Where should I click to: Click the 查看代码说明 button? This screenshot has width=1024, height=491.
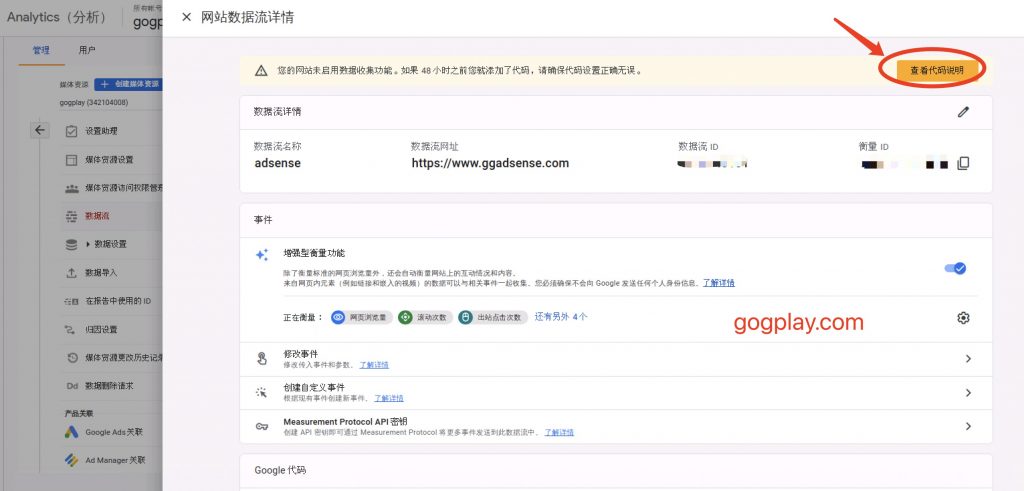tap(936, 70)
